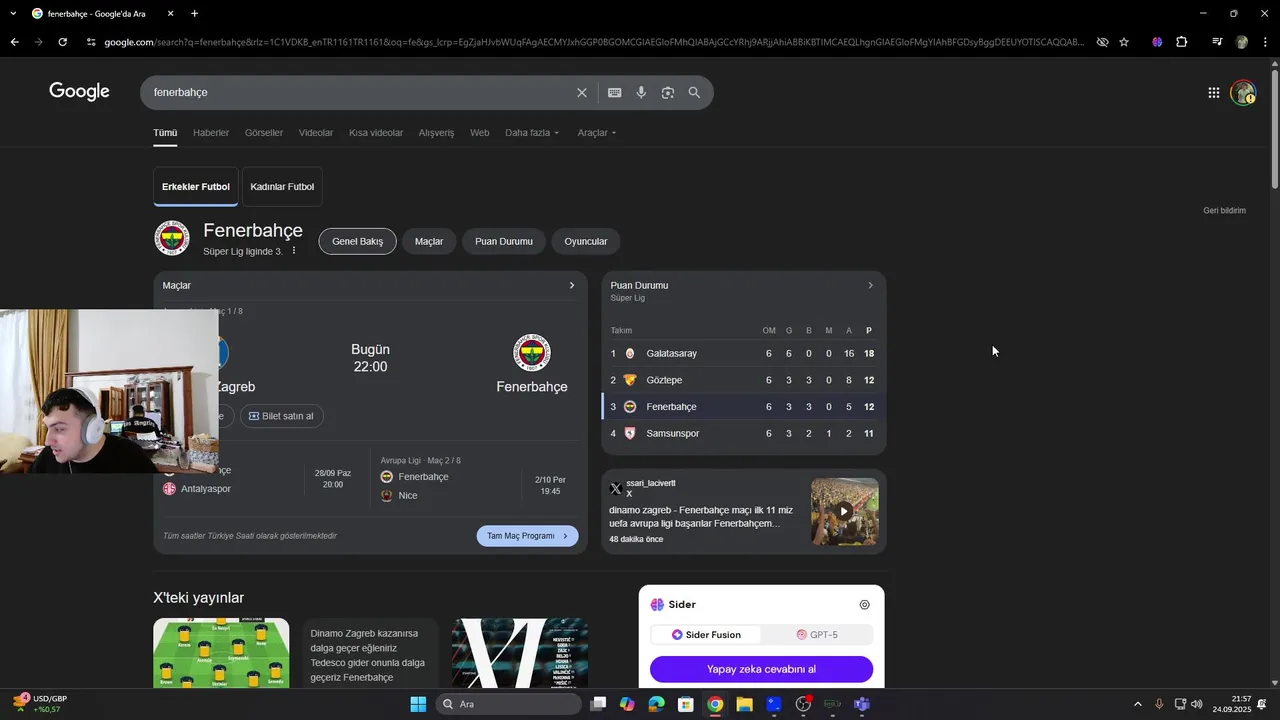1280x720 pixels.
Task: Open the Windows Start menu
Action: tap(418, 704)
